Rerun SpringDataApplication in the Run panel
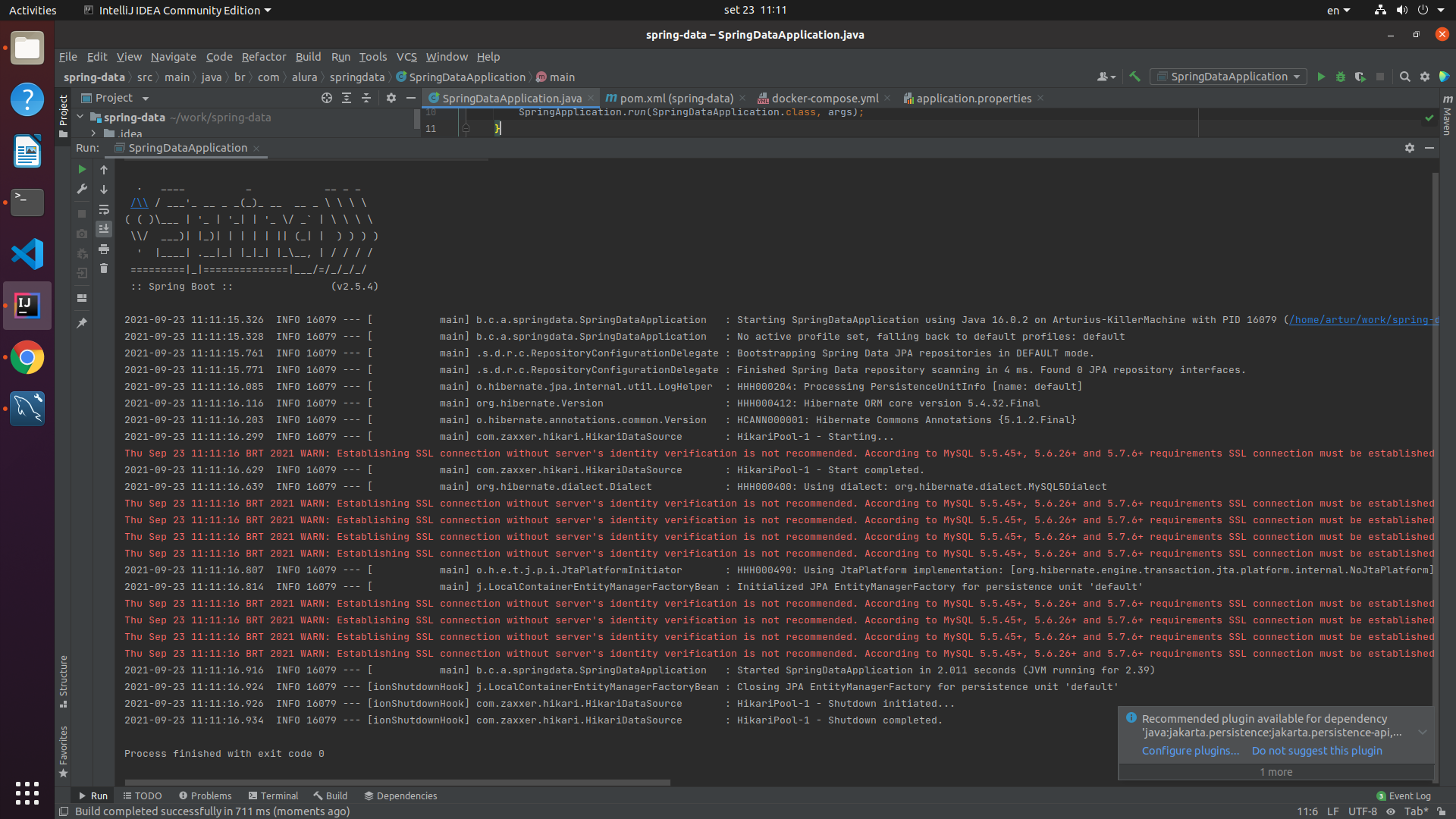Screen dimensions: 1456x819 [x=82, y=170]
